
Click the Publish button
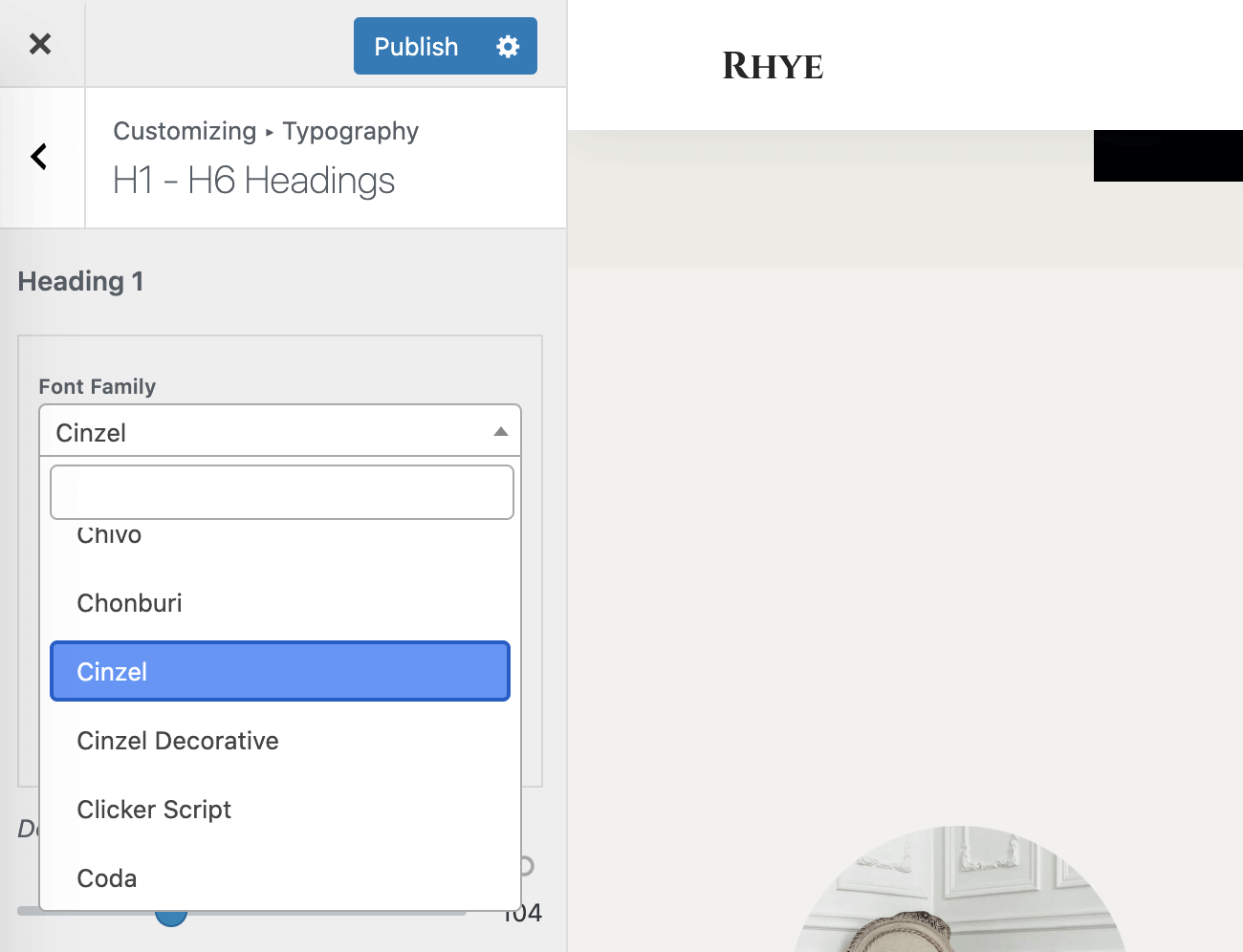click(416, 46)
